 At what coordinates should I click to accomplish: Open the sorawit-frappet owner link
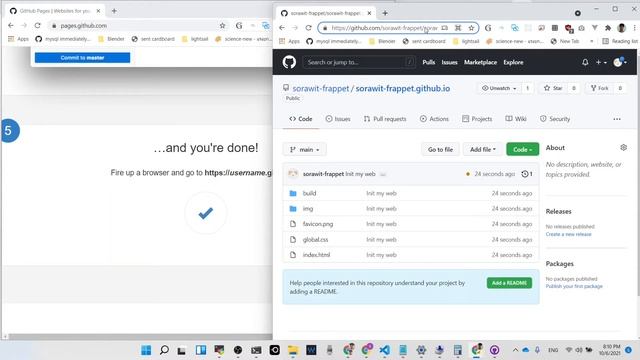(x=321, y=88)
